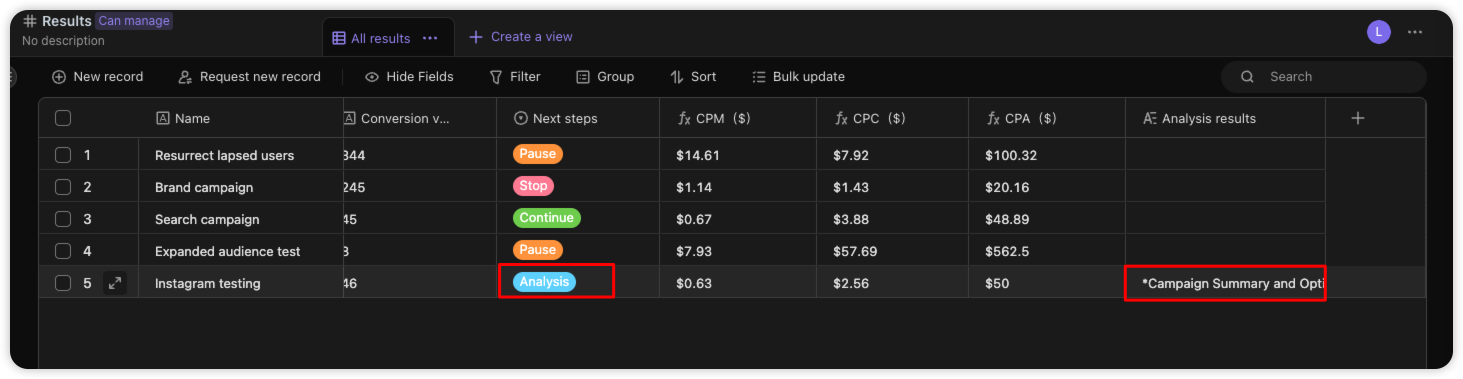This screenshot has width=1463, height=379.
Task: Open the Analysis results column header
Action: pos(1225,118)
